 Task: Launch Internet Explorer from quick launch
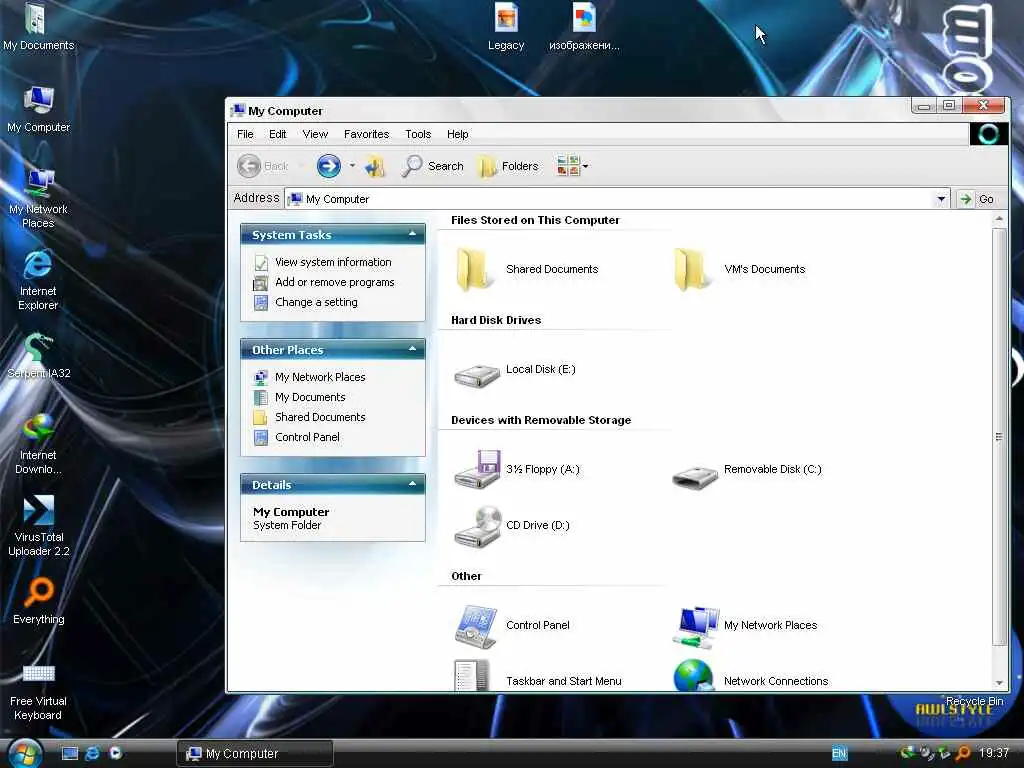[92, 753]
